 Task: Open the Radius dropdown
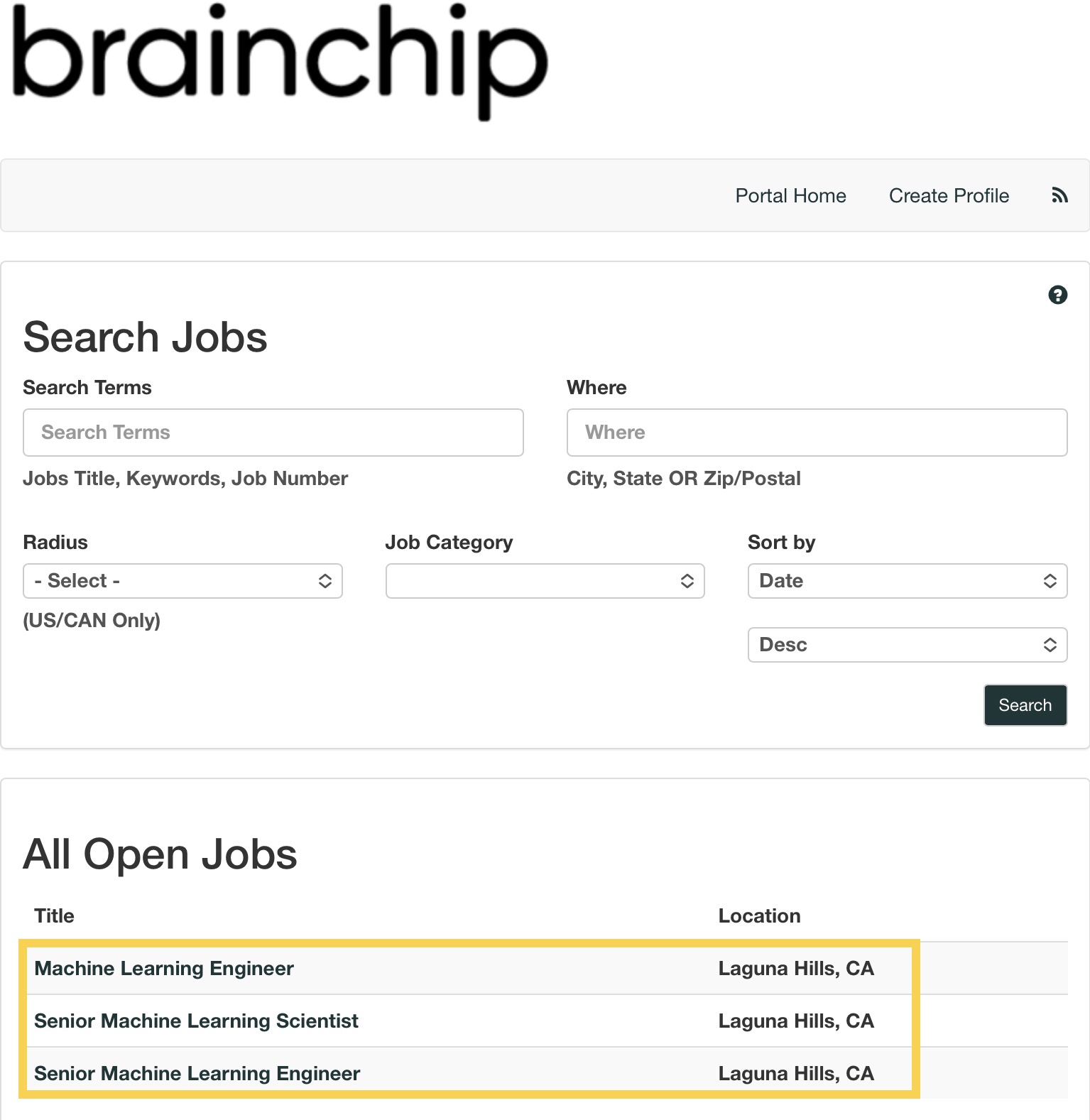pos(182,581)
